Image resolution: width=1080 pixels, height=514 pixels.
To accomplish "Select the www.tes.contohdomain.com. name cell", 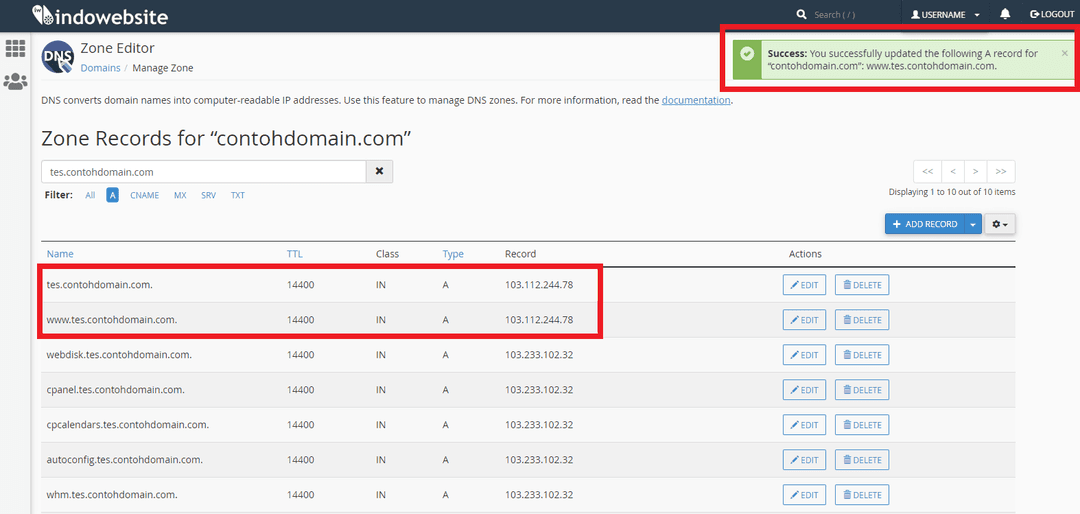I will tap(112, 319).
